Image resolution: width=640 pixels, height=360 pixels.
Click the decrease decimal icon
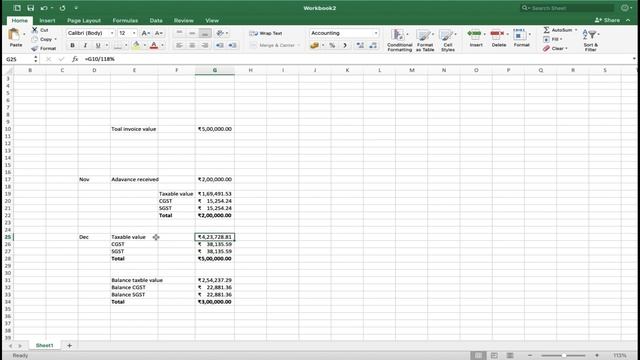click(x=373, y=45)
